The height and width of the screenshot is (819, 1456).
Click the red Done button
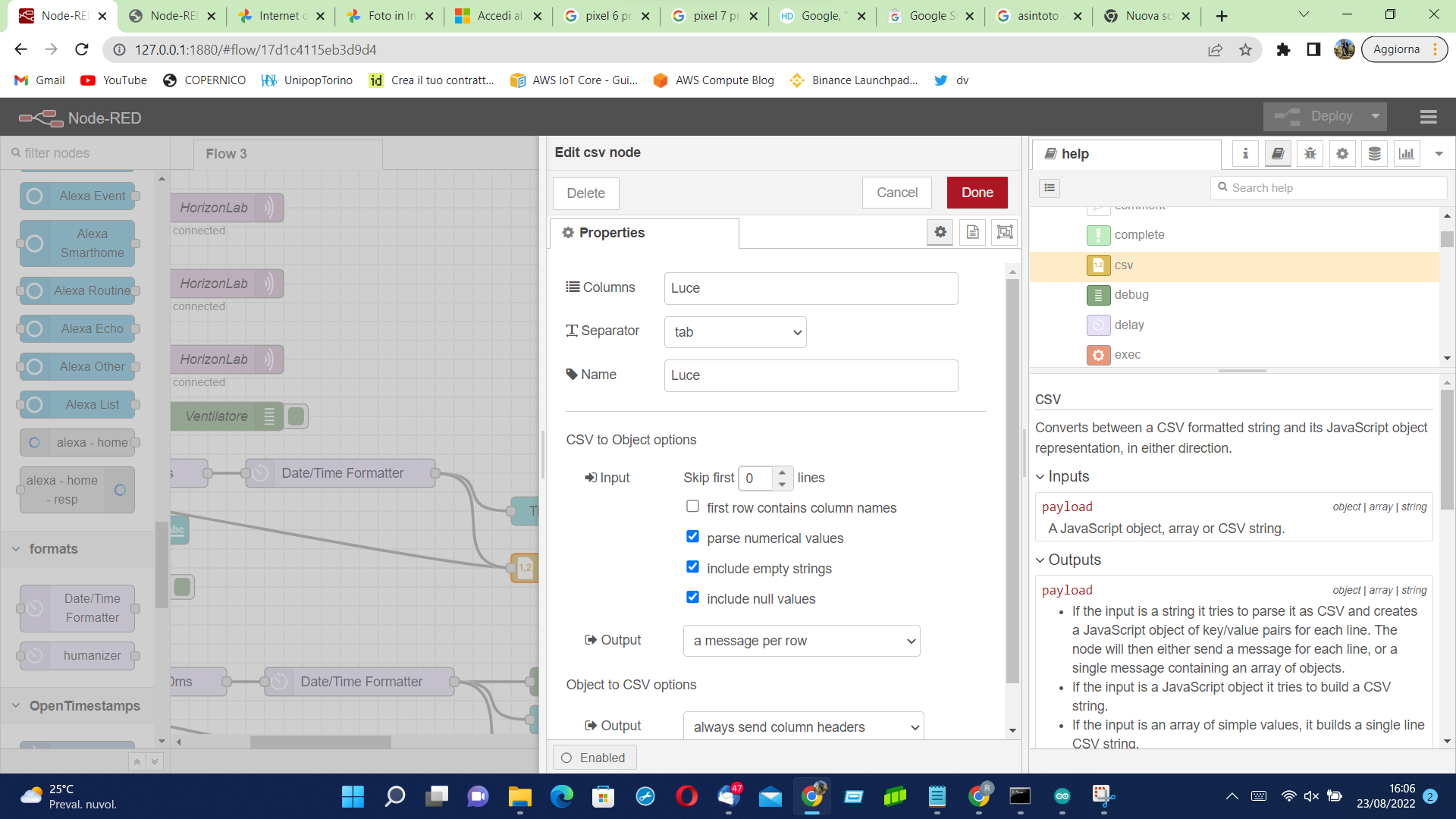[x=977, y=193]
